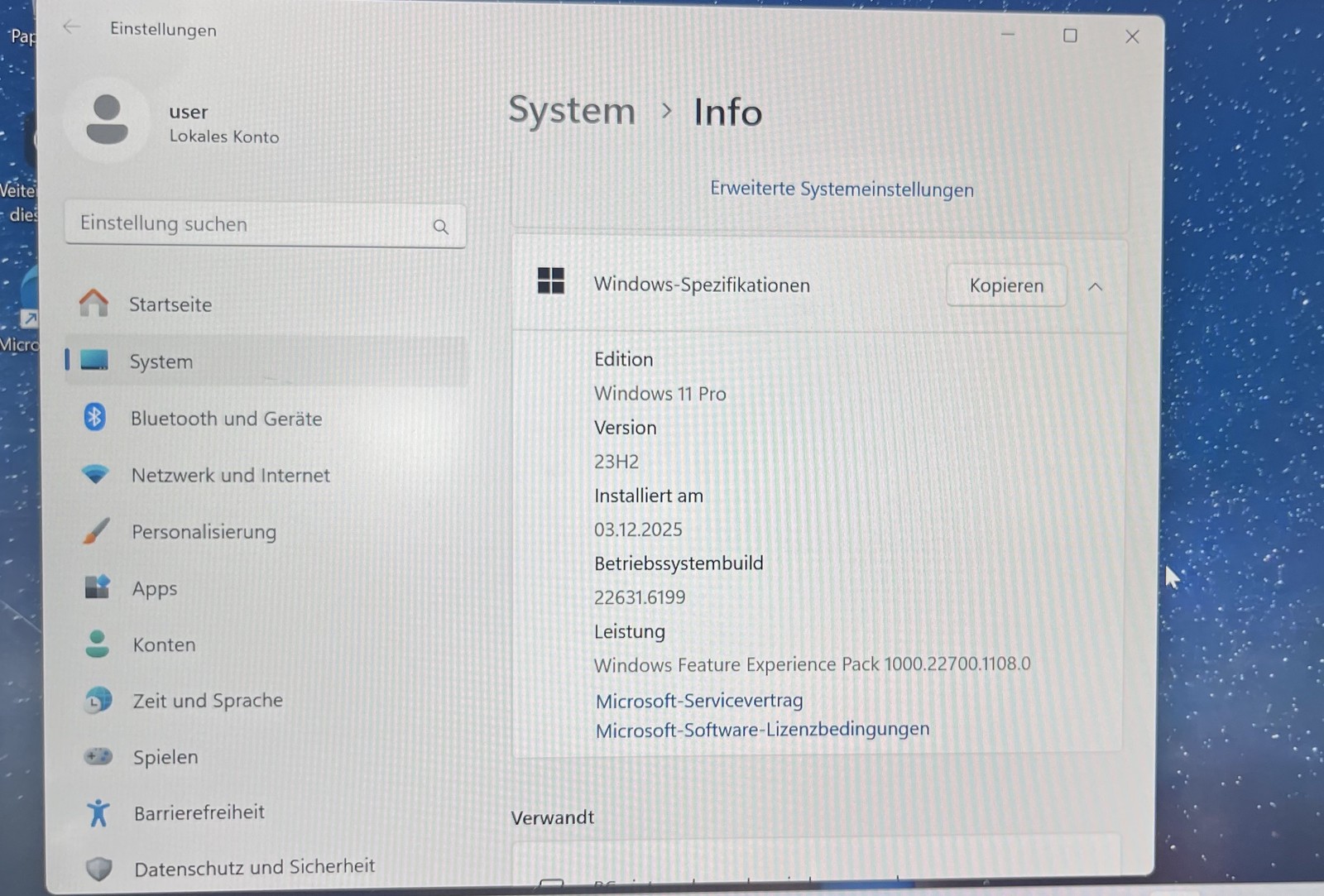Screen dimensions: 1324x896
Task: Click the Einstellung suchen search field
Action: (248, 224)
